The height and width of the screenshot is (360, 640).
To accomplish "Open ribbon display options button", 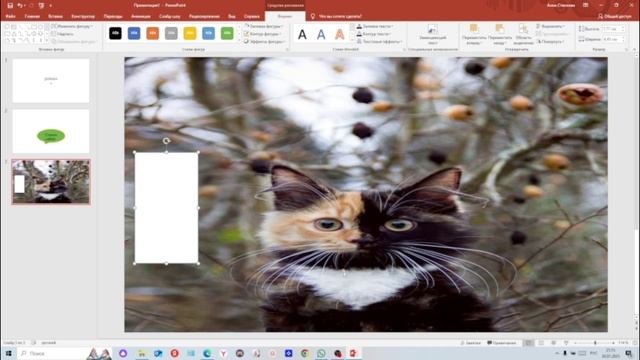I will [x=586, y=5].
